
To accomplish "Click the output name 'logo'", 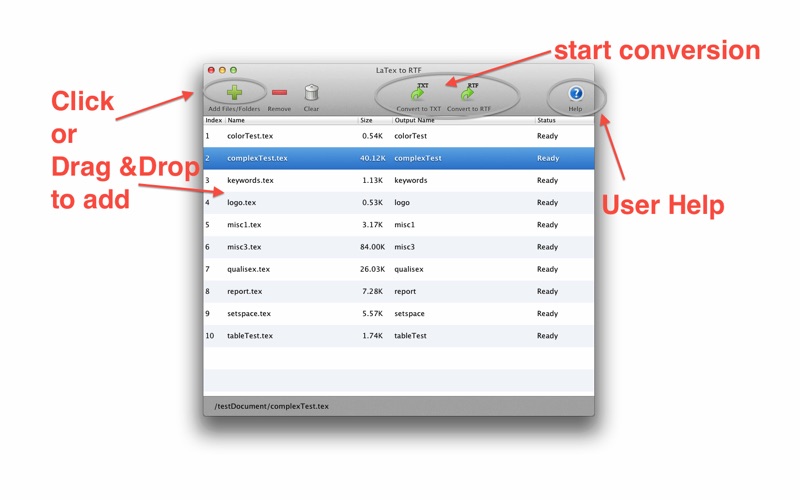I will coord(402,203).
